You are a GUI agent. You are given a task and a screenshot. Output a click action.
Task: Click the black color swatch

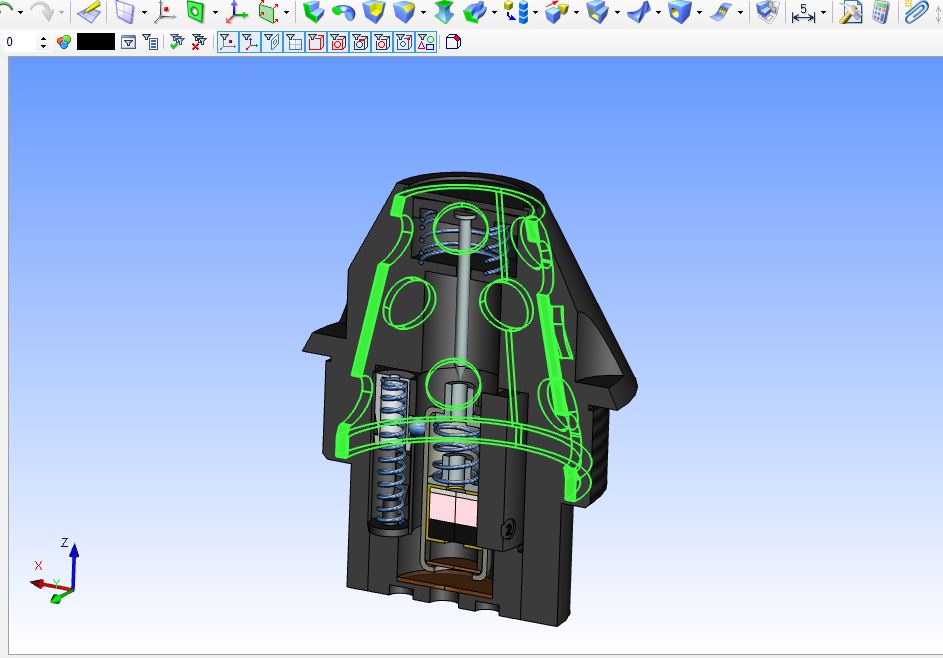(96, 42)
